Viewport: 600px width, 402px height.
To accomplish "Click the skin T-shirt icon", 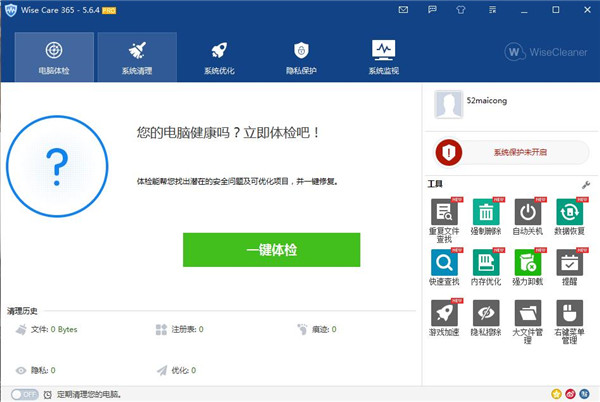I will click(x=461, y=10).
